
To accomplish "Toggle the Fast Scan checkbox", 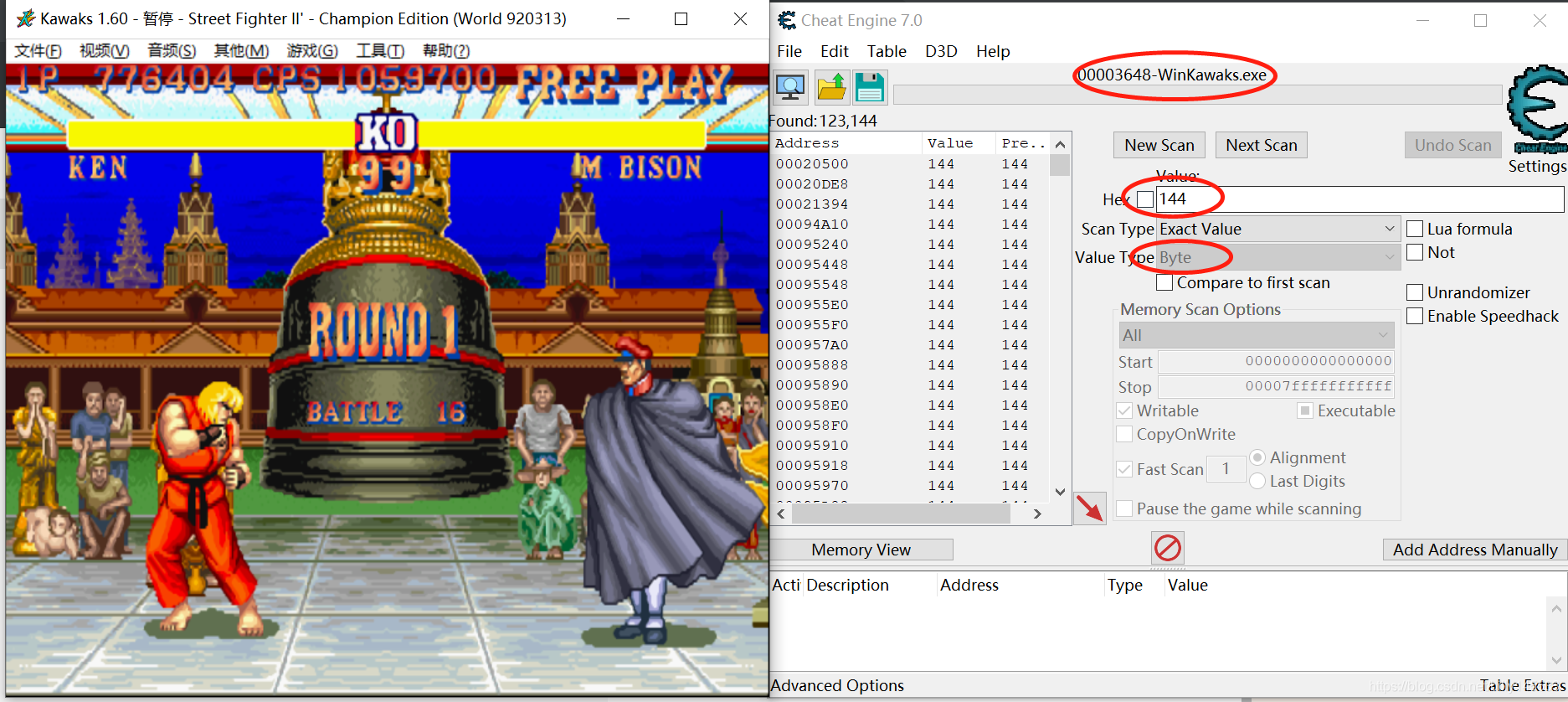I will (x=1125, y=469).
